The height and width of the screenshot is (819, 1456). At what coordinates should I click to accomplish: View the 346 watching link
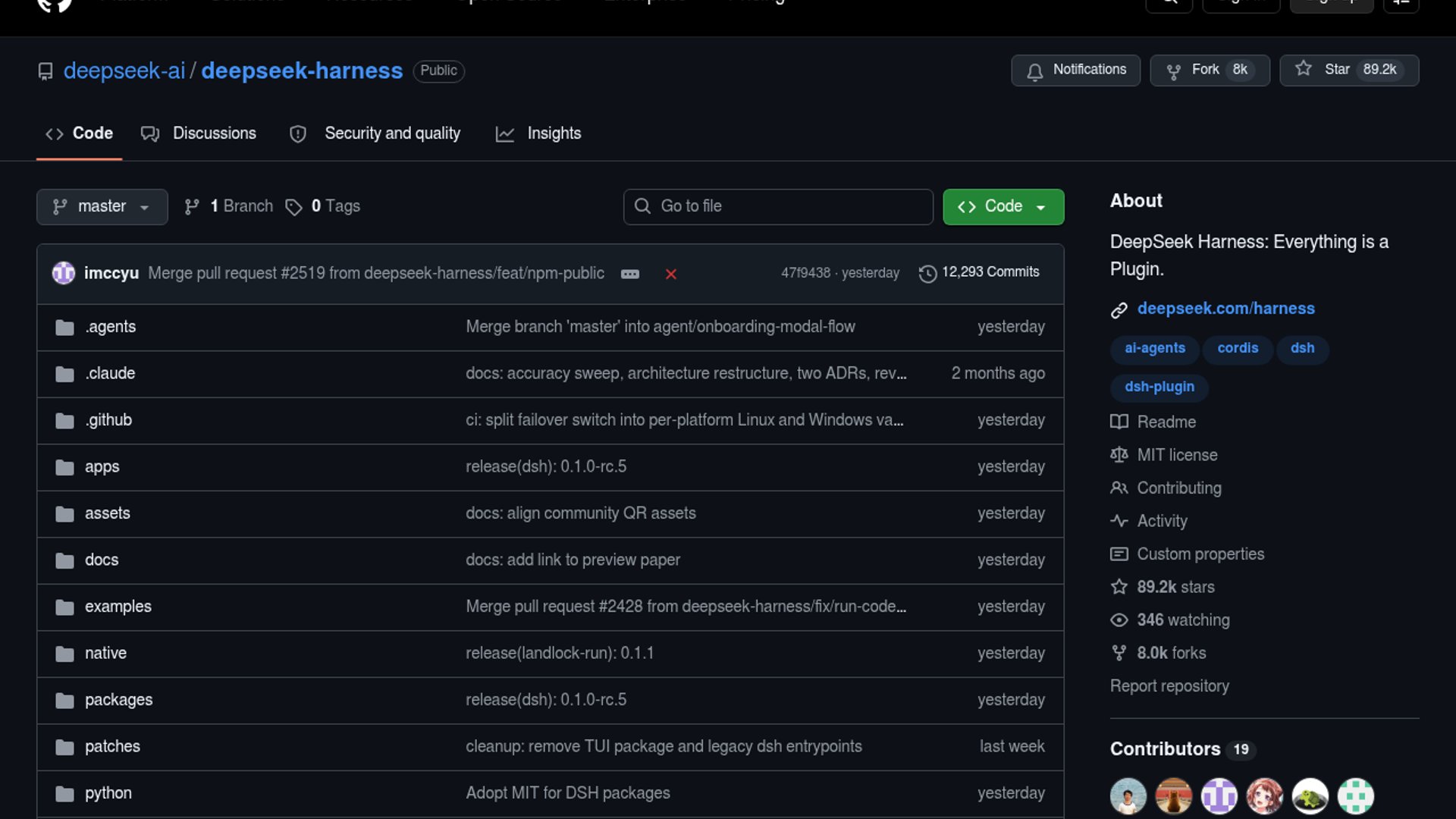[1170, 620]
